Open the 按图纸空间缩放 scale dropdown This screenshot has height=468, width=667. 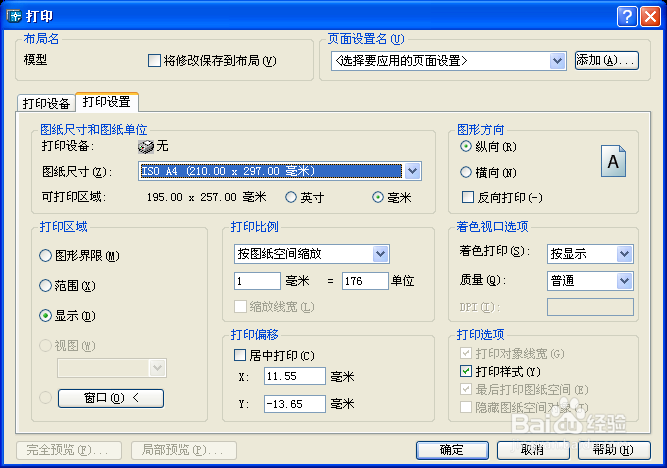pyautogui.click(x=380, y=254)
